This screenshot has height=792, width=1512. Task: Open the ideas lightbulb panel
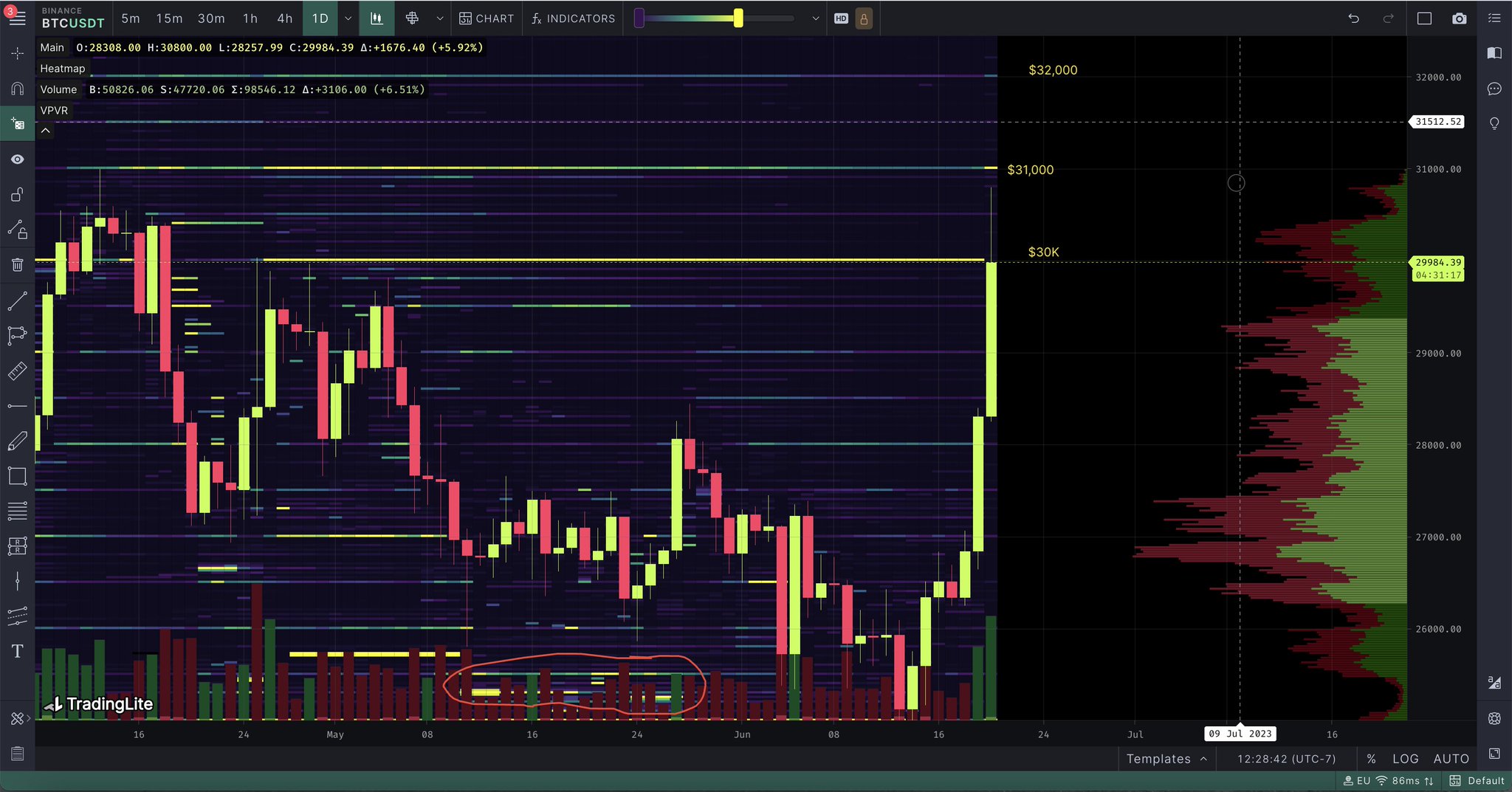click(x=1494, y=123)
